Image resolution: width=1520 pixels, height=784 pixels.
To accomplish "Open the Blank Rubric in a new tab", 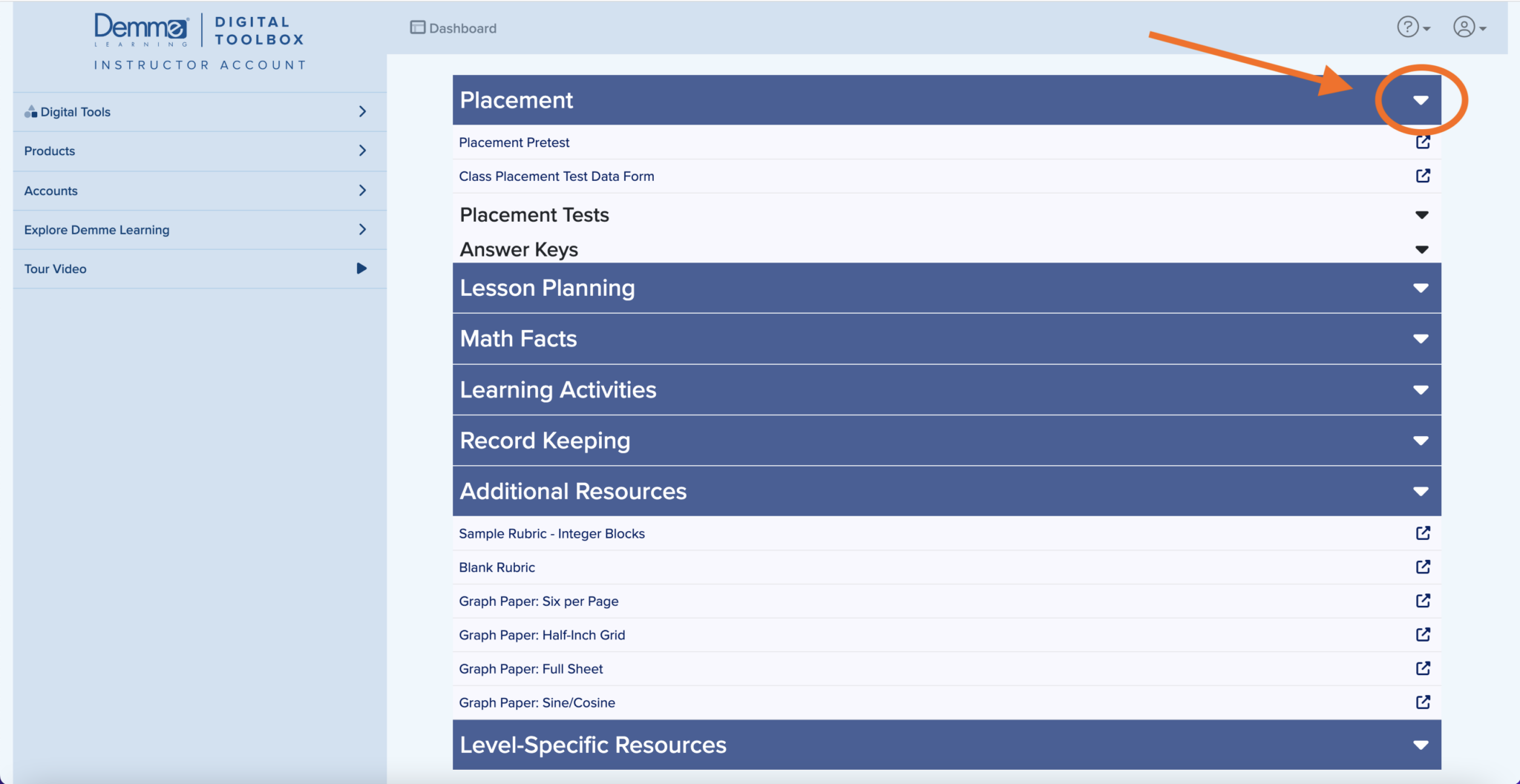I will 1424,567.
